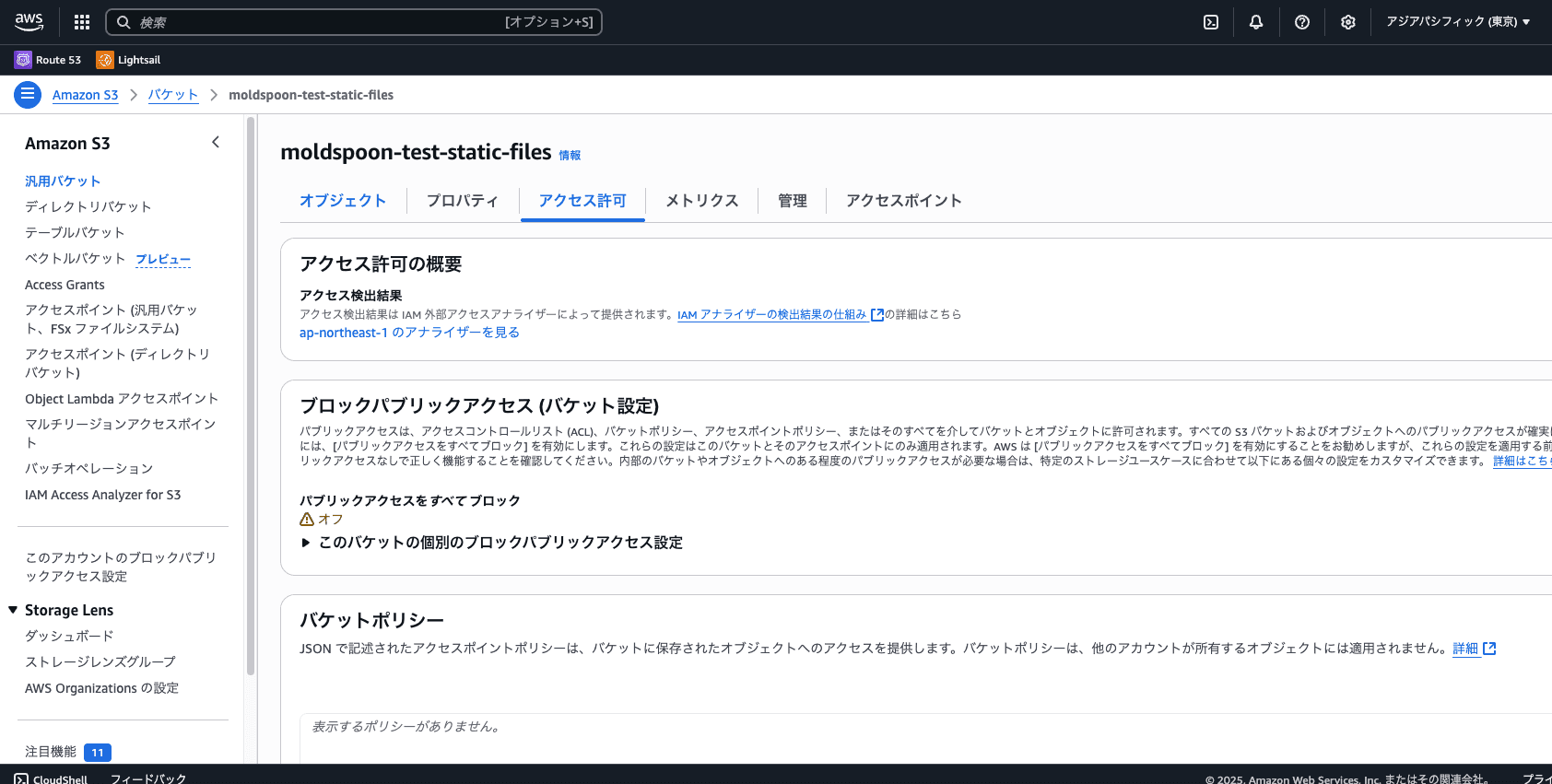The width and height of the screenshot is (1552, 784).
Task: Open the Lightsail favorite shortcut
Action: coord(128,60)
